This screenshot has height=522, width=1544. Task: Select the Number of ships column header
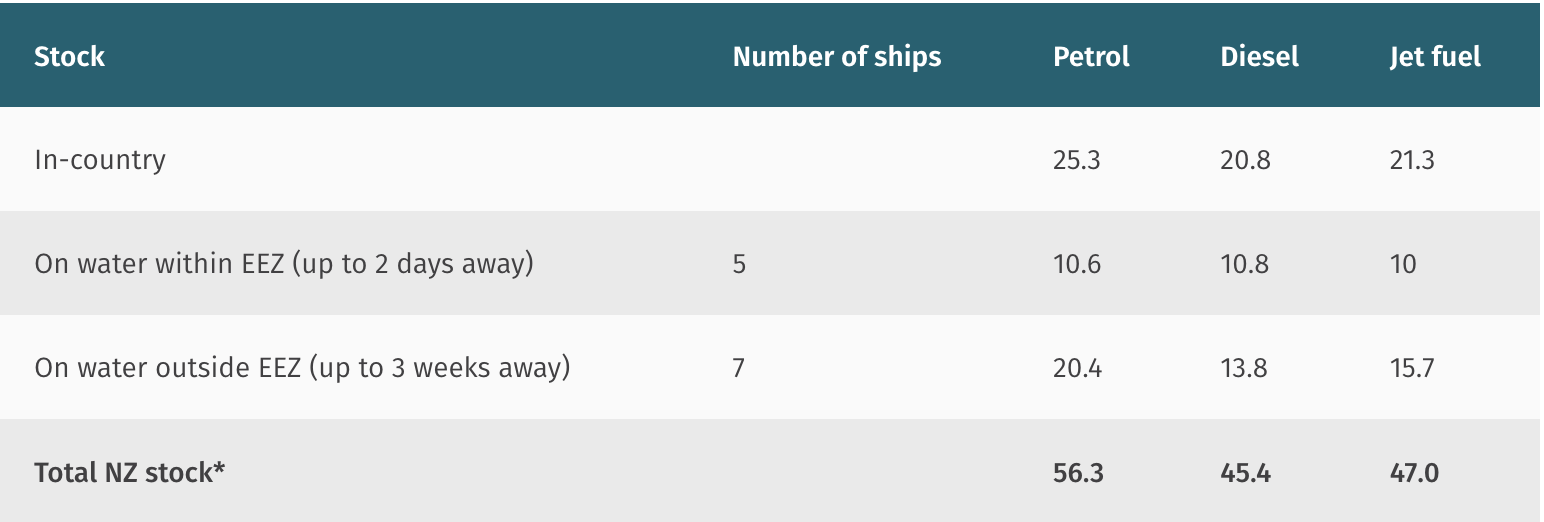[837, 57]
